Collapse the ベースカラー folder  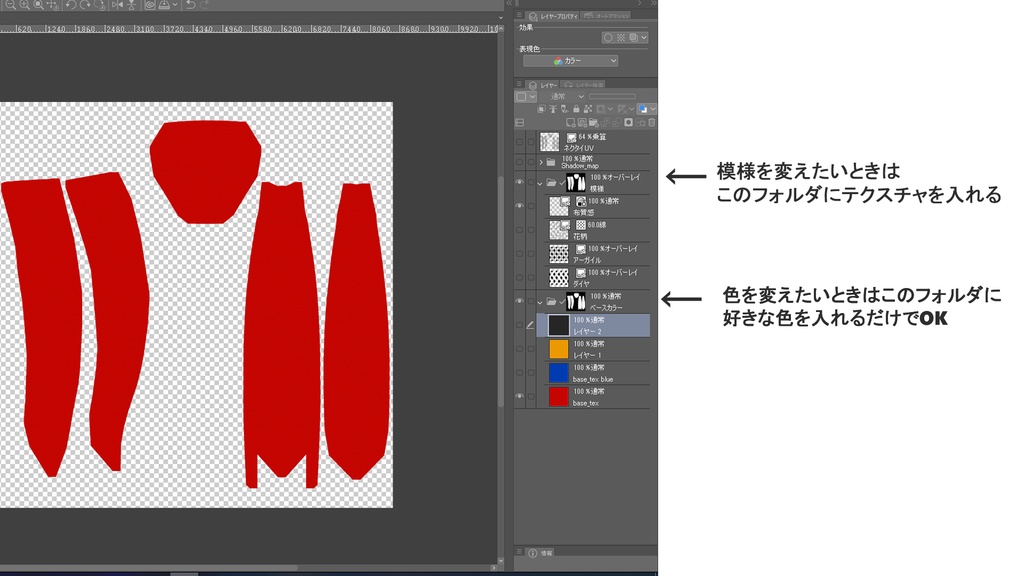tap(540, 303)
